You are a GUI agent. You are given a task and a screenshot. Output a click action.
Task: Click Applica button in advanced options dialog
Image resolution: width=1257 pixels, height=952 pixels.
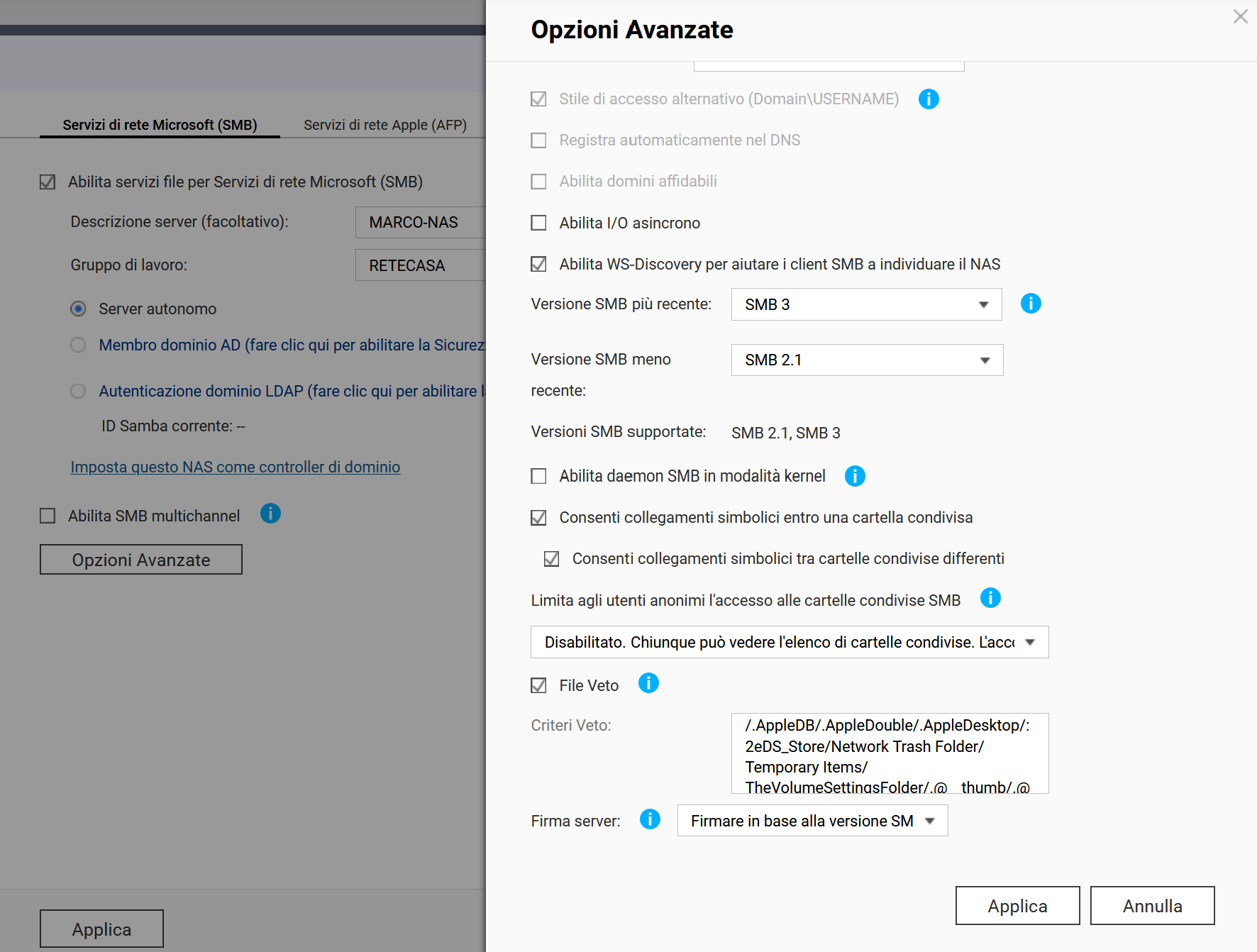(x=1017, y=906)
